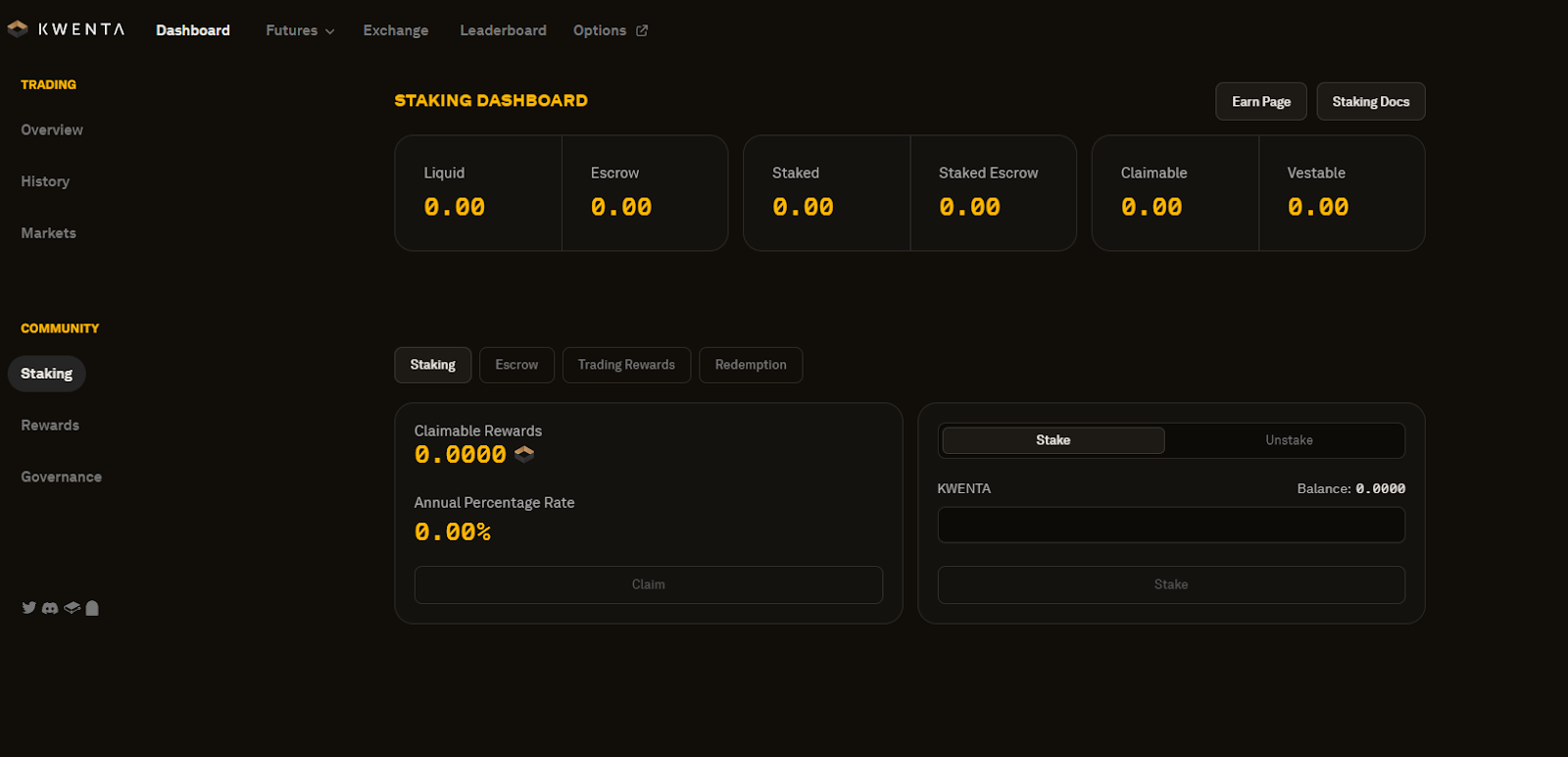Viewport: 1568px width, 757px height.
Task: Open Markets in the sidebar
Action: pyautogui.click(x=48, y=233)
